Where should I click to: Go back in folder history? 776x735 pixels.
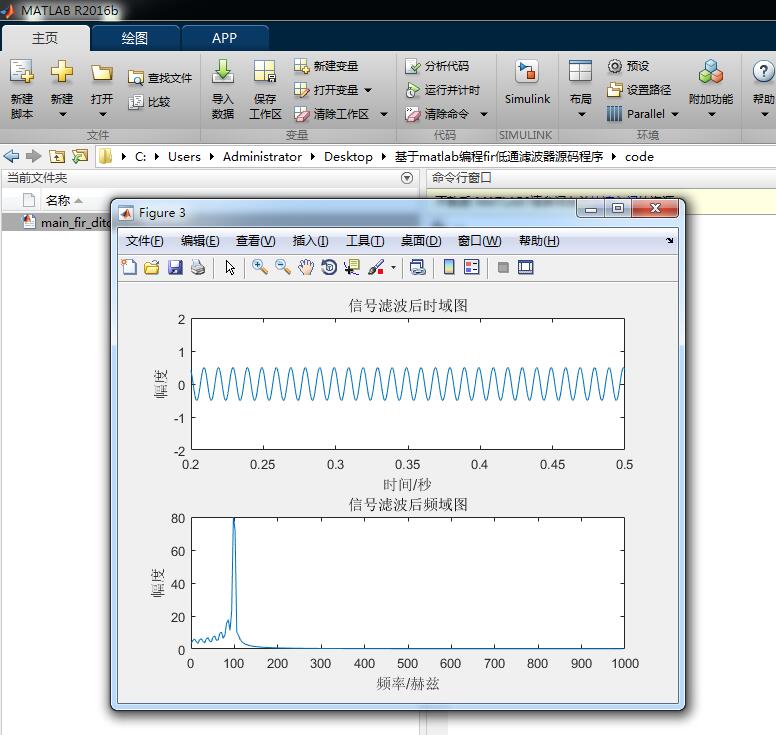pos(11,156)
